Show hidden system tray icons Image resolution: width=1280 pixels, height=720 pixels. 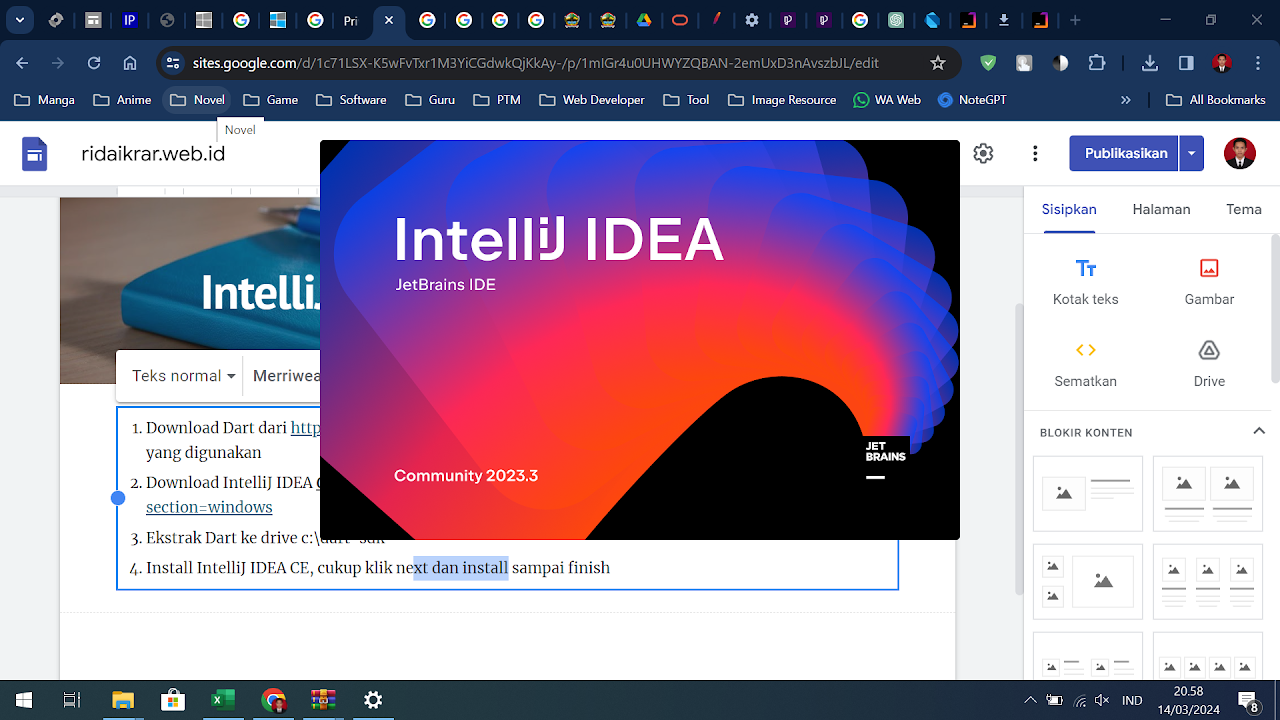point(1030,700)
